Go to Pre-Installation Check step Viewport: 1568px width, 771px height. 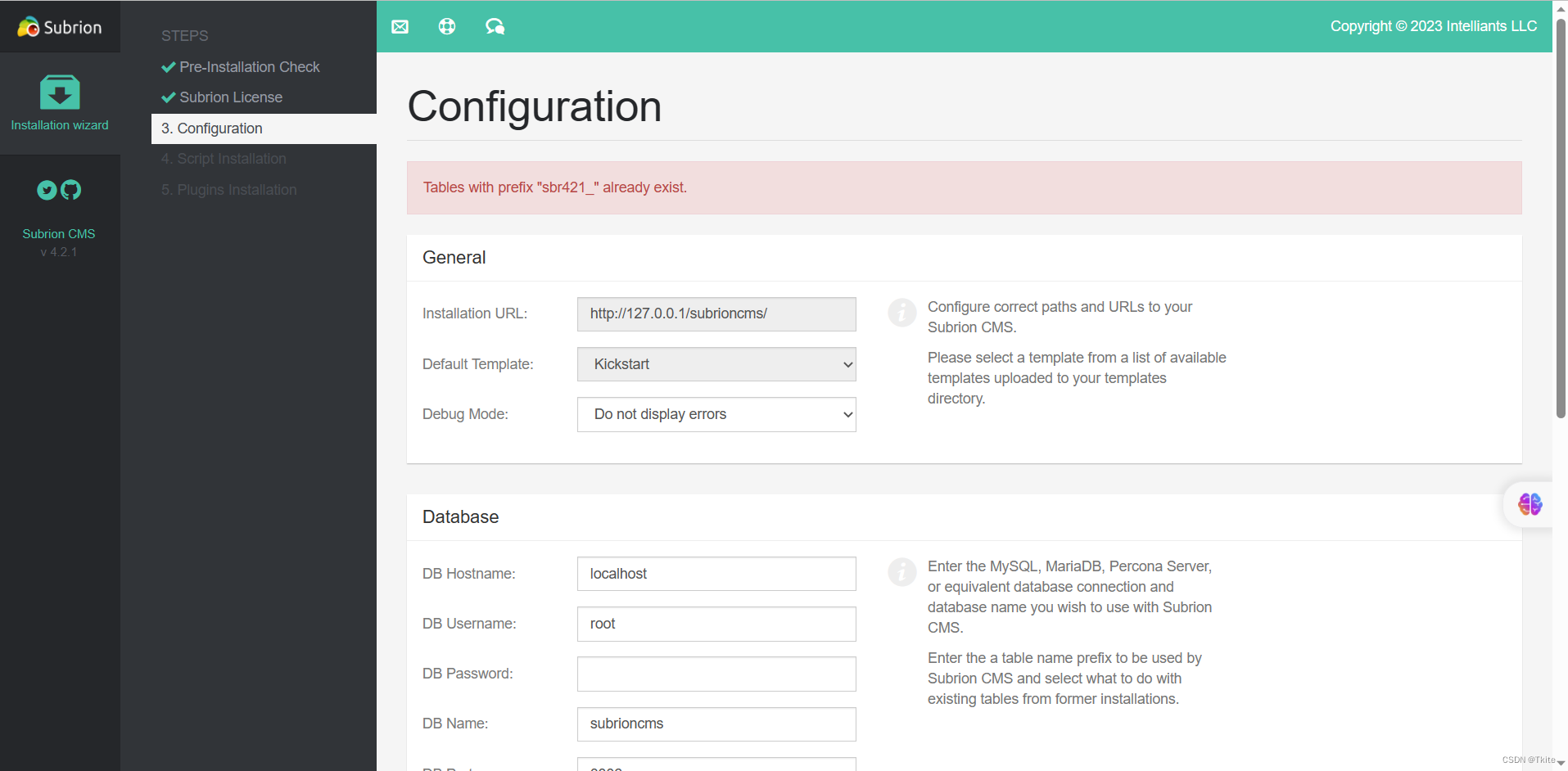click(249, 67)
